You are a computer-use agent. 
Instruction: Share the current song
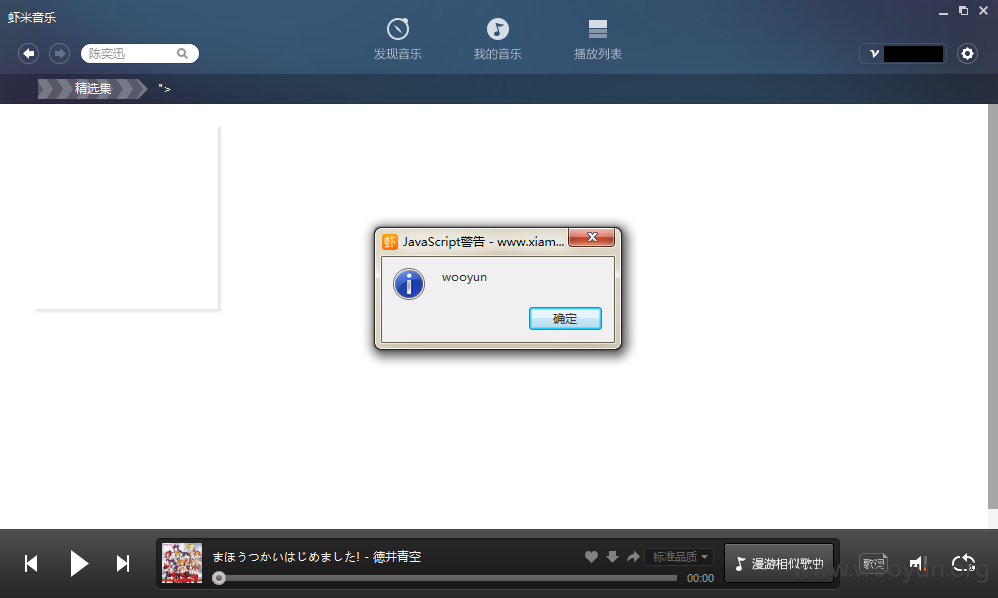point(633,557)
